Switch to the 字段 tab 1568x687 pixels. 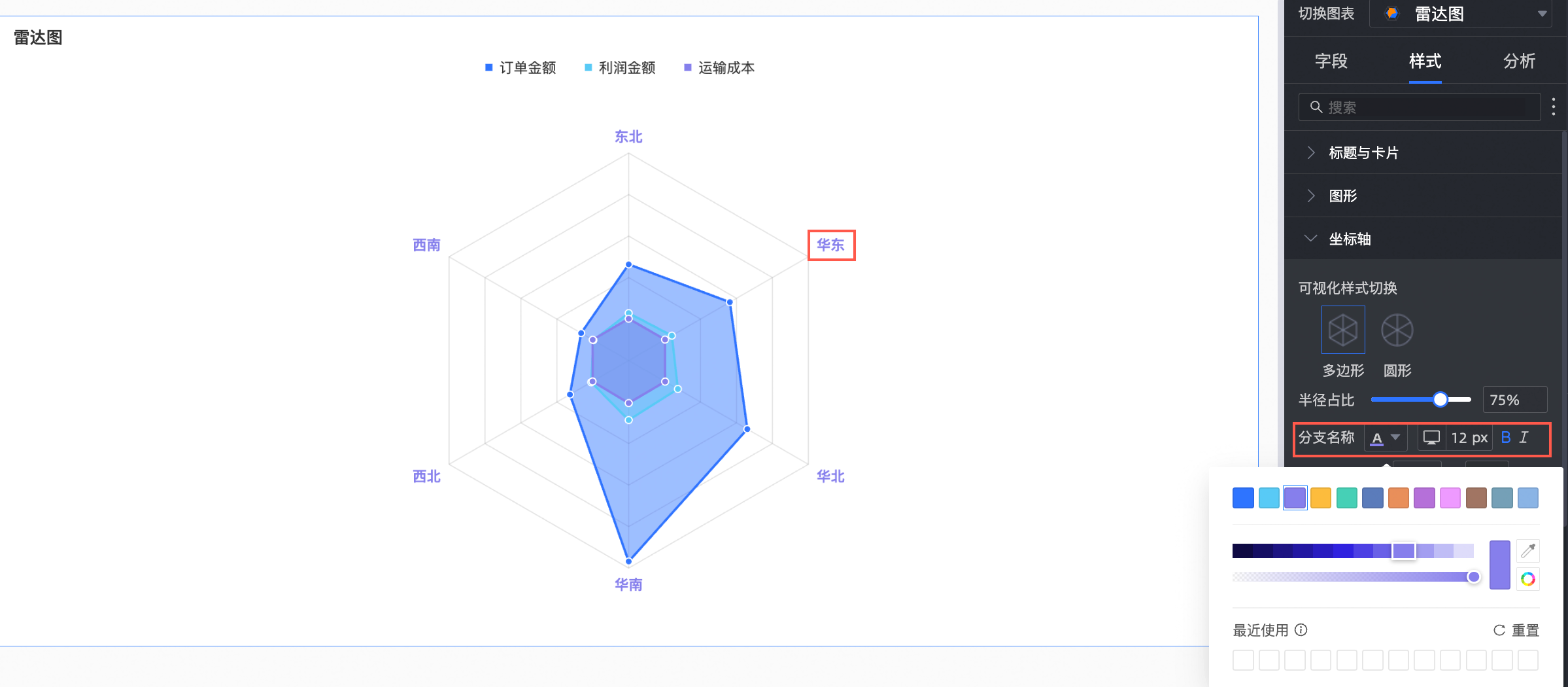tap(1331, 62)
